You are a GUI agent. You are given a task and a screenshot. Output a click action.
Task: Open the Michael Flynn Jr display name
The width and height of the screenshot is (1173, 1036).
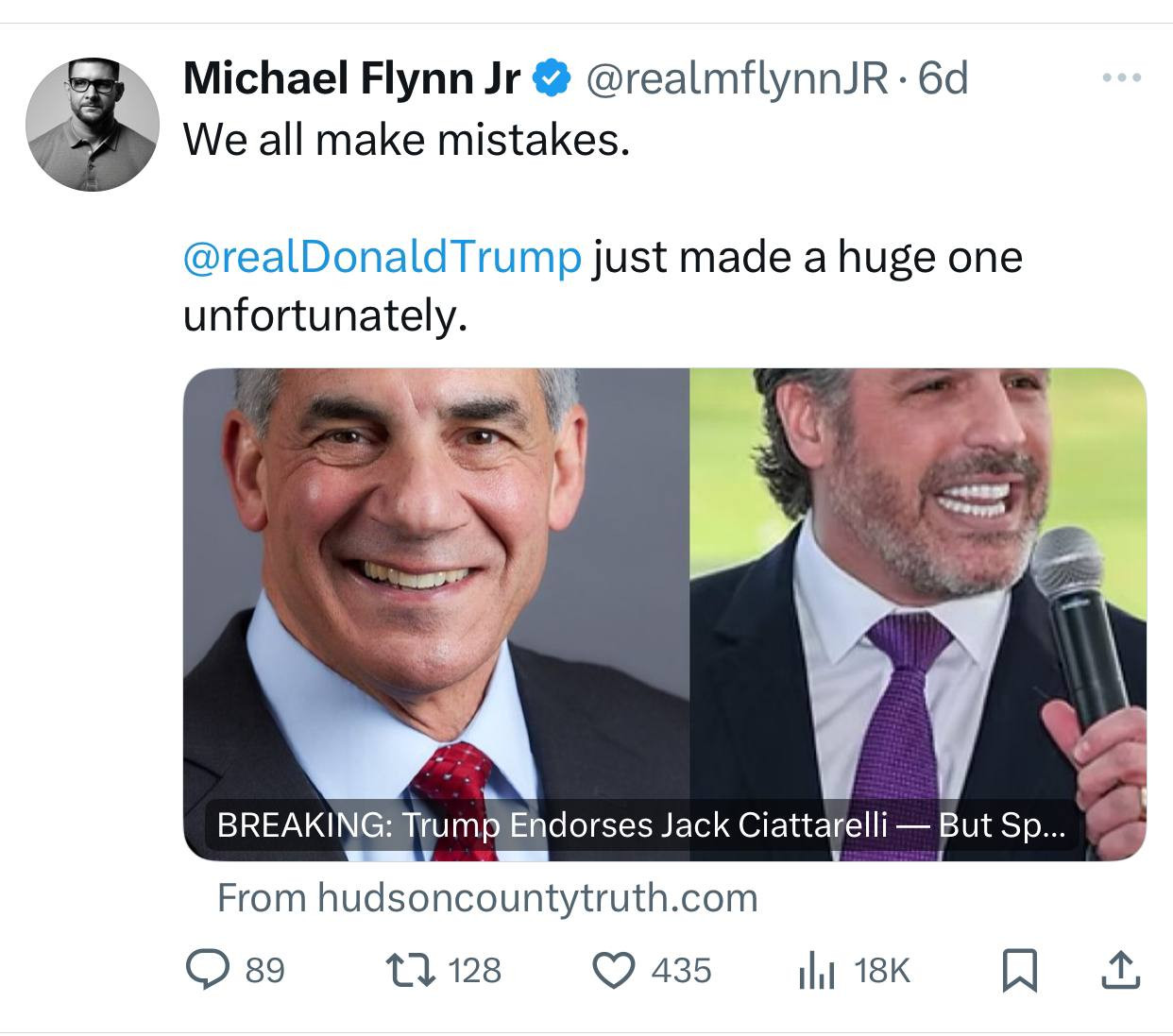coord(350,78)
